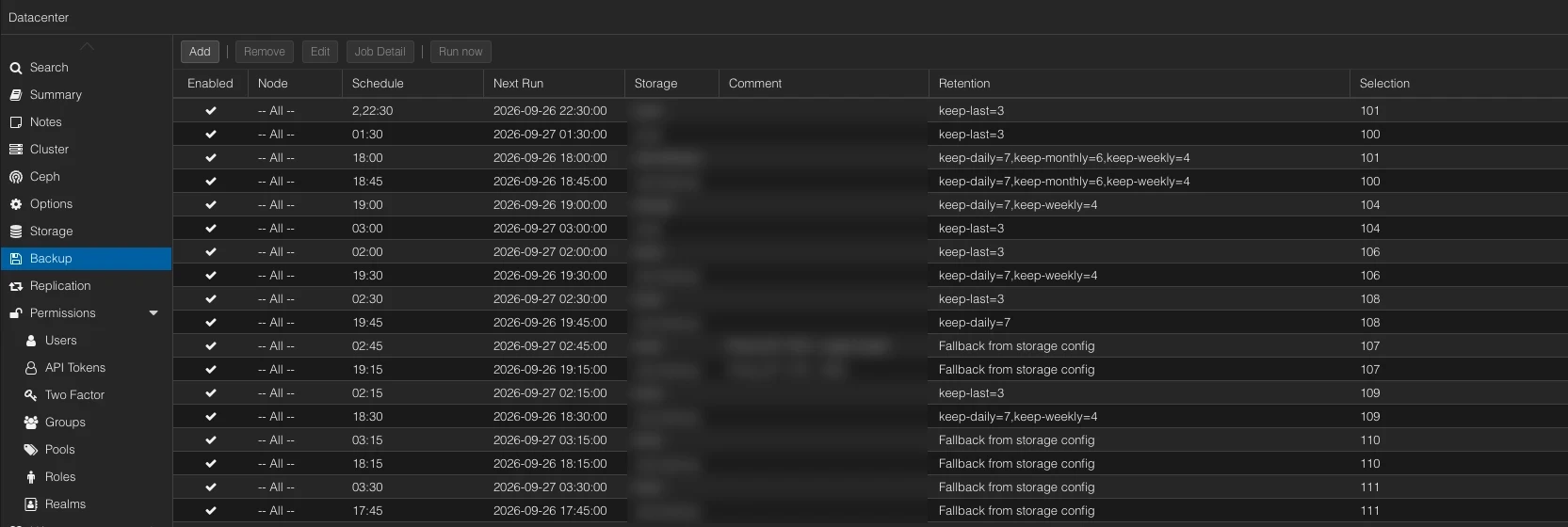Click the Pools tags icon

coord(31,450)
